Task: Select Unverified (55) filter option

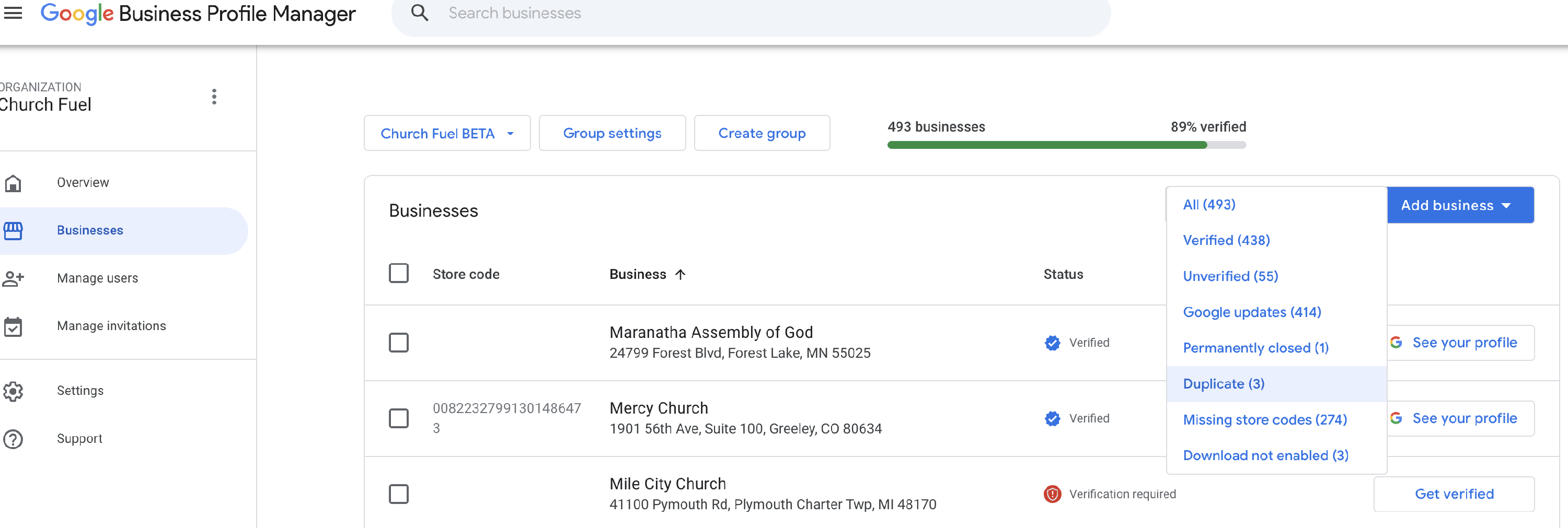Action: (x=1230, y=276)
